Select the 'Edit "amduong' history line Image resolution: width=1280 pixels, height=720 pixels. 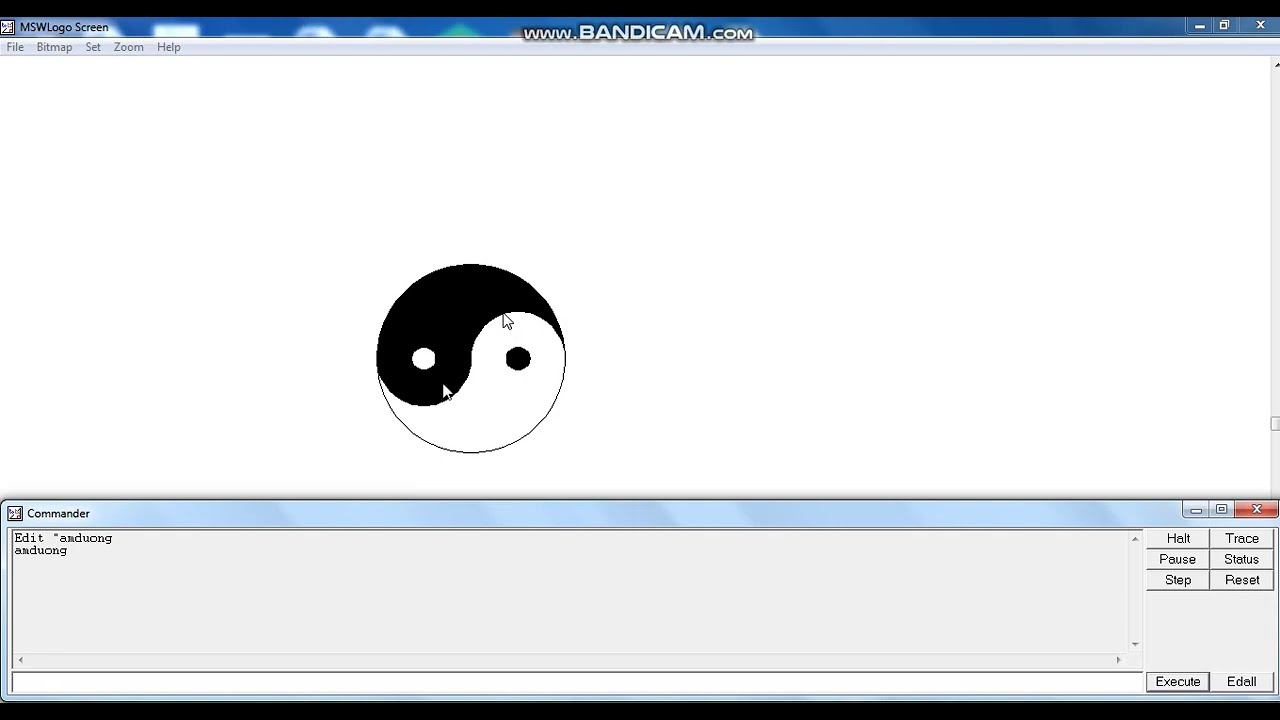point(63,538)
